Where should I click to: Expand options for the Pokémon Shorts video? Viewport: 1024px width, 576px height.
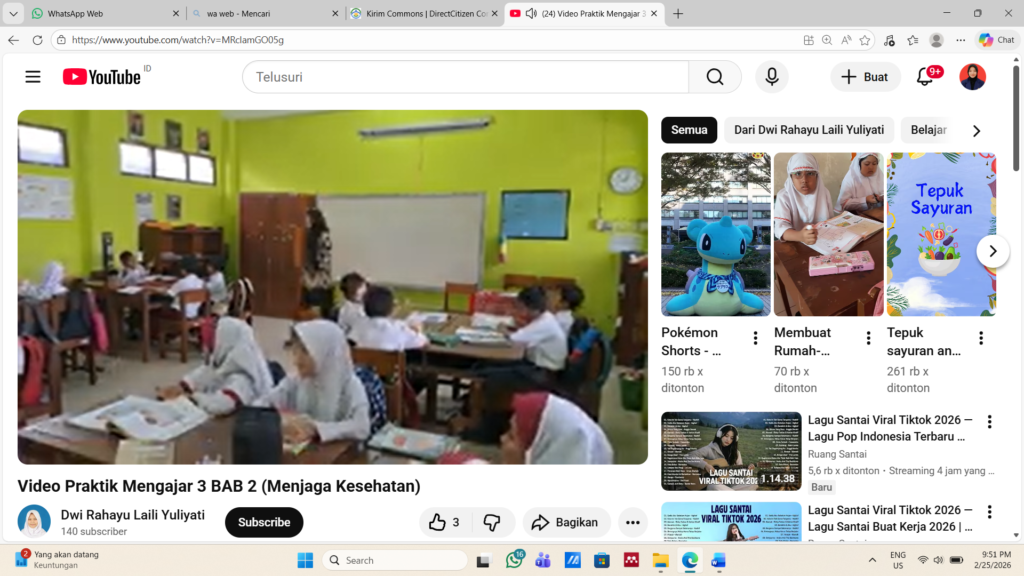tap(755, 338)
